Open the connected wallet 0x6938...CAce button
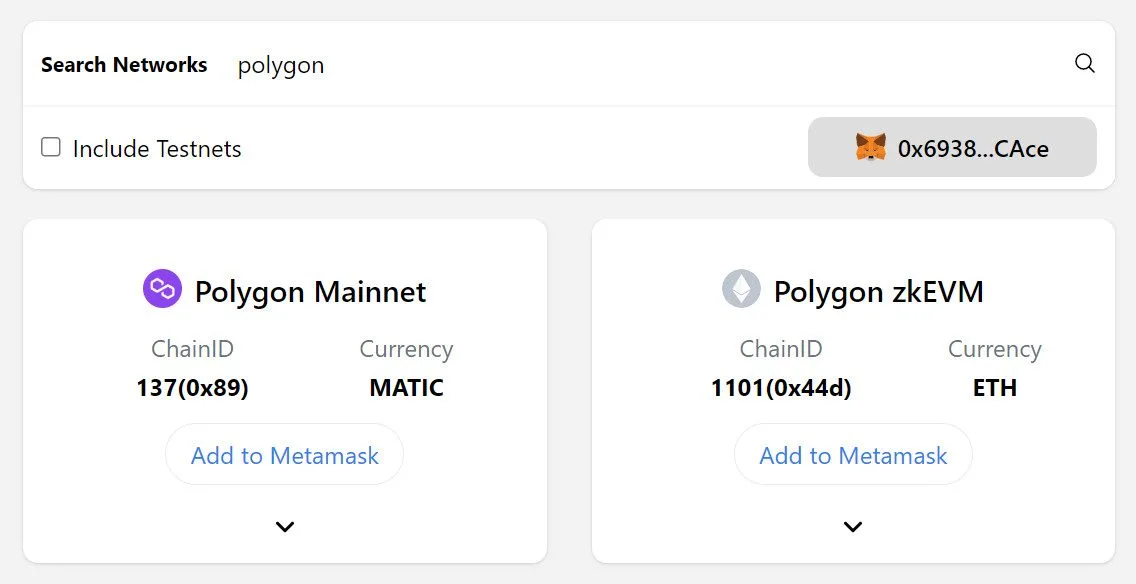This screenshot has height=584, width=1136. [x=952, y=147]
